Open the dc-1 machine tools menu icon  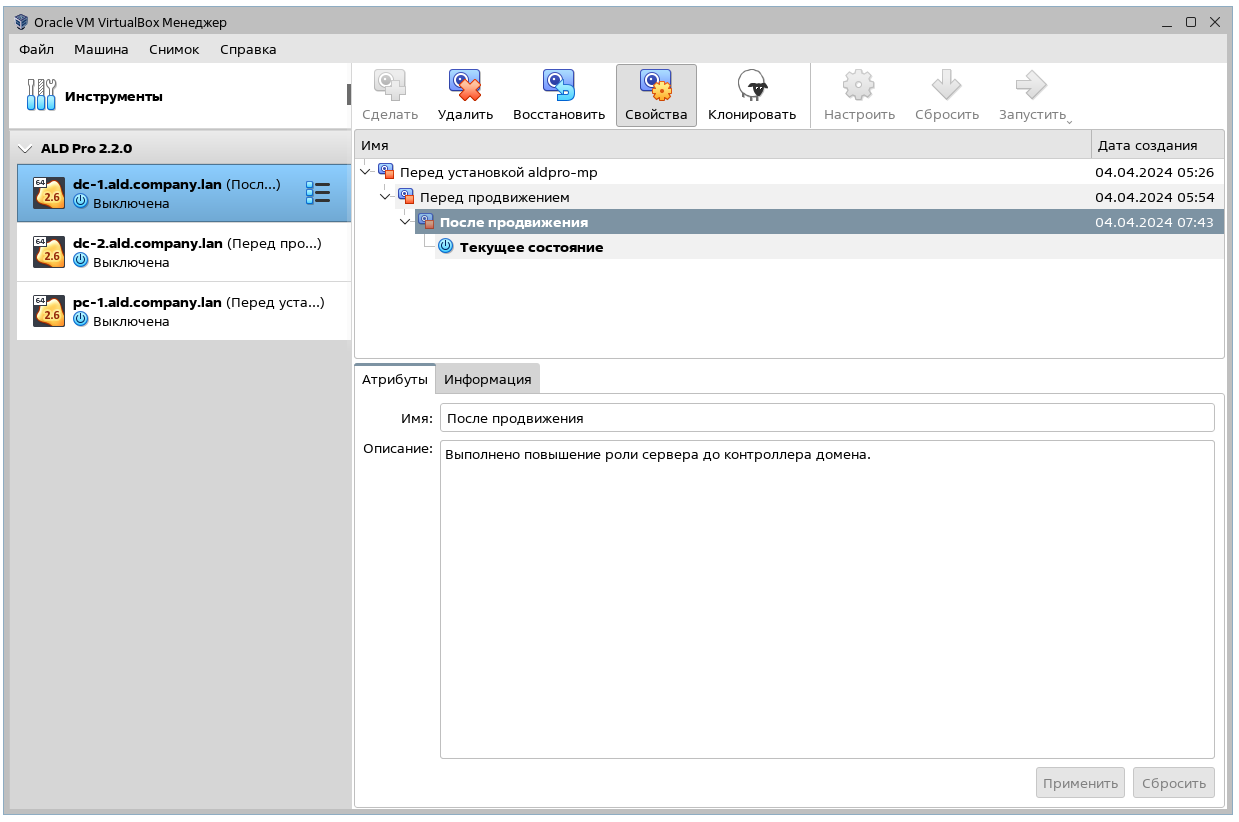(x=317, y=193)
